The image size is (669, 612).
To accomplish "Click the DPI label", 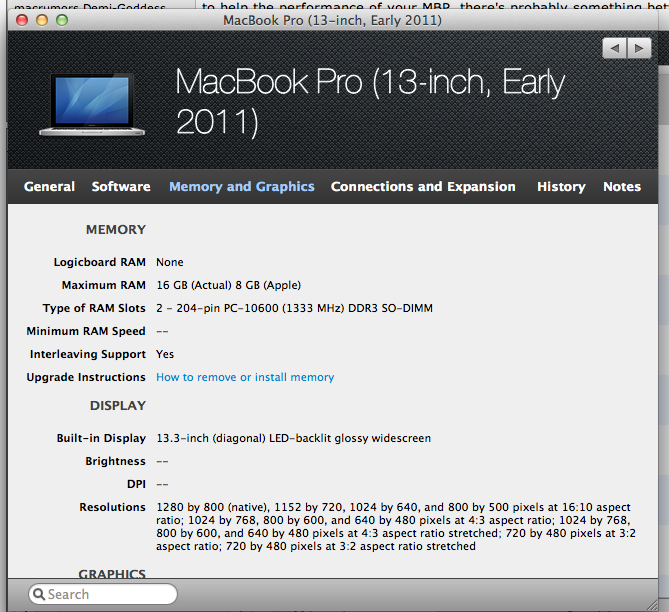I will [x=136, y=484].
